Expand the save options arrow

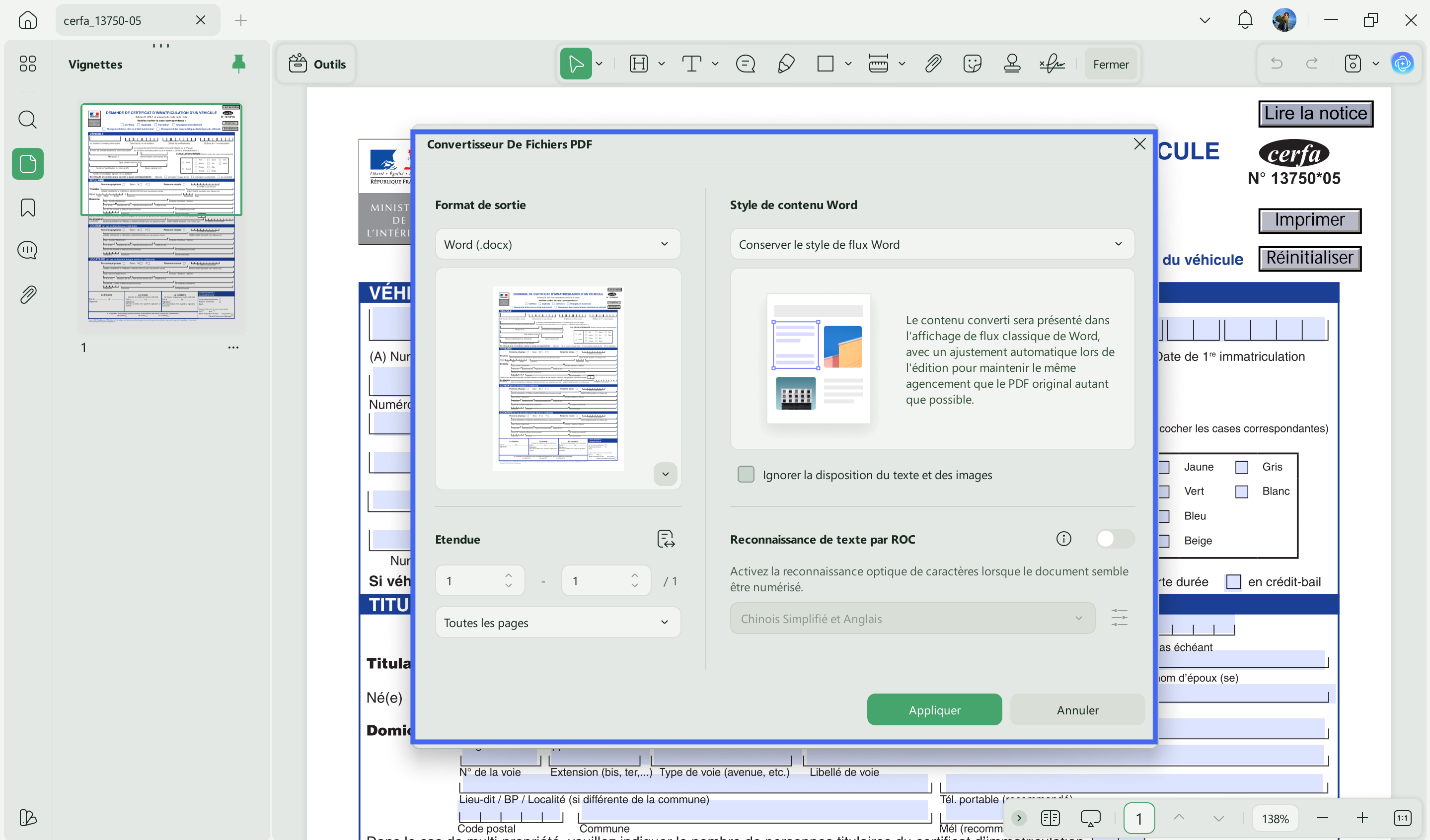click(x=1375, y=64)
